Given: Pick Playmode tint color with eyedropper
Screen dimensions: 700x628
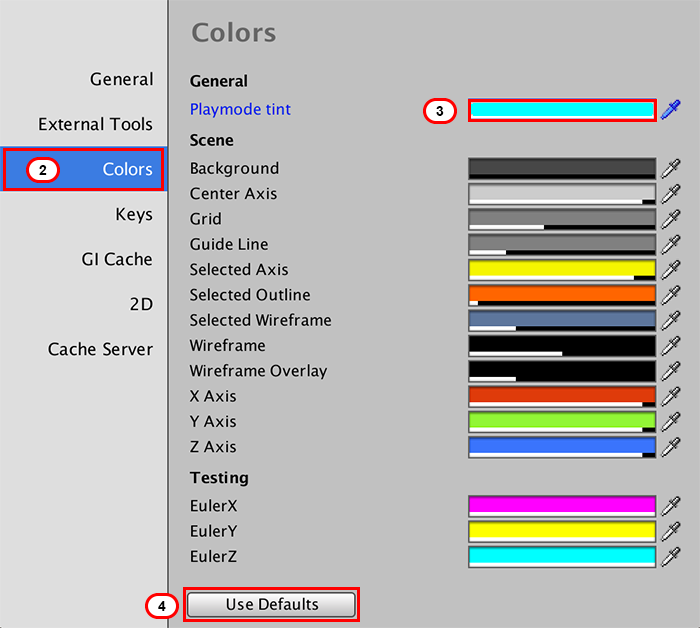Looking at the screenshot, I should [x=671, y=109].
